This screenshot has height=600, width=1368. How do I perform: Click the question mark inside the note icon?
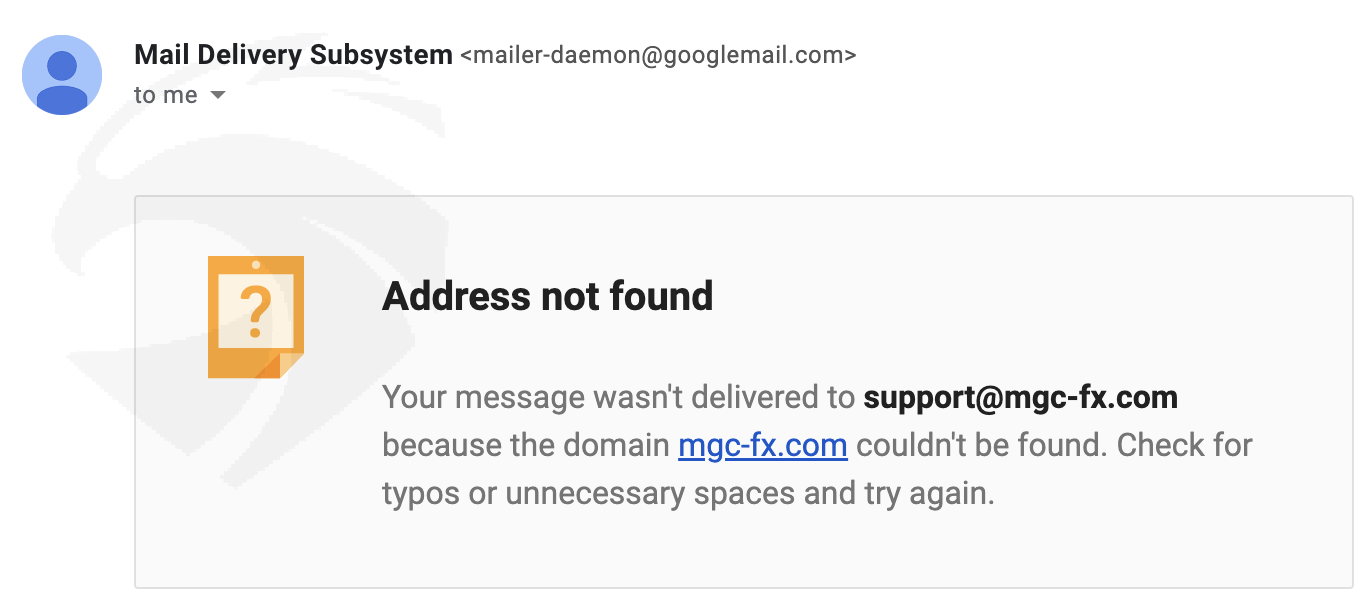tap(255, 312)
